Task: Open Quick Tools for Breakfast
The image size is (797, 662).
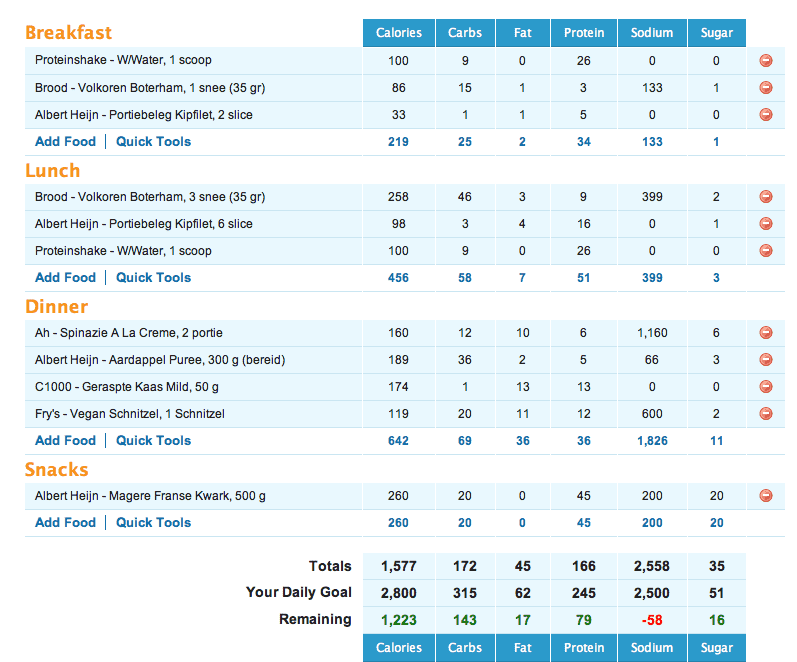Action: [x=153, y=142]
